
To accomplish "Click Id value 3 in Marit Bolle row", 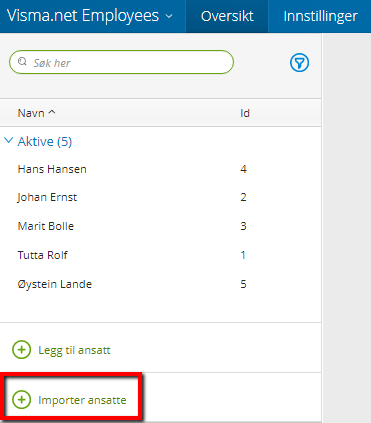I will point(243,226).
